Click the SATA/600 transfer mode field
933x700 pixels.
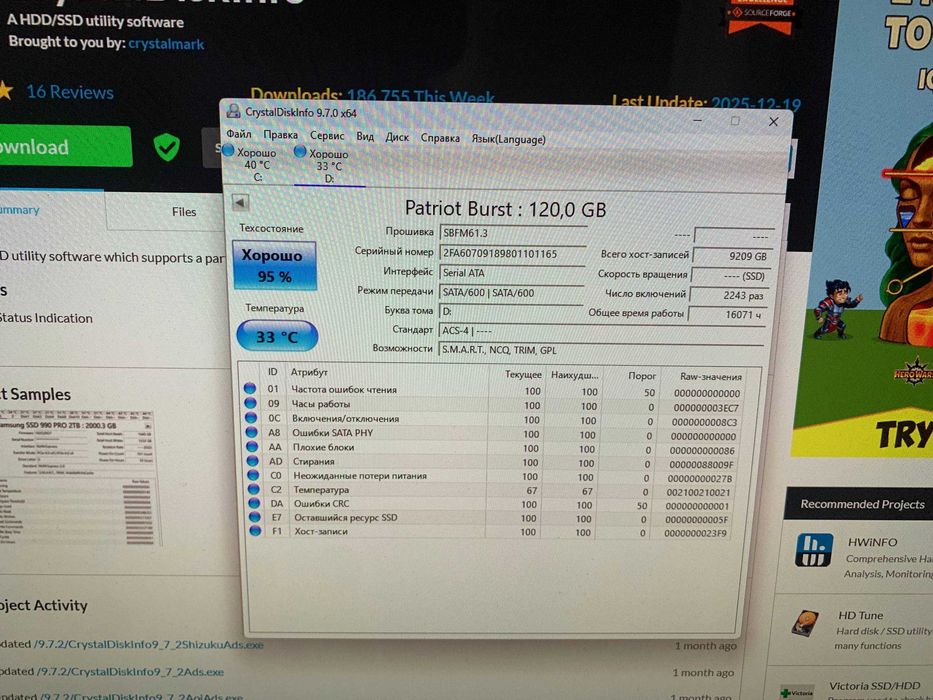pos(511,292)
